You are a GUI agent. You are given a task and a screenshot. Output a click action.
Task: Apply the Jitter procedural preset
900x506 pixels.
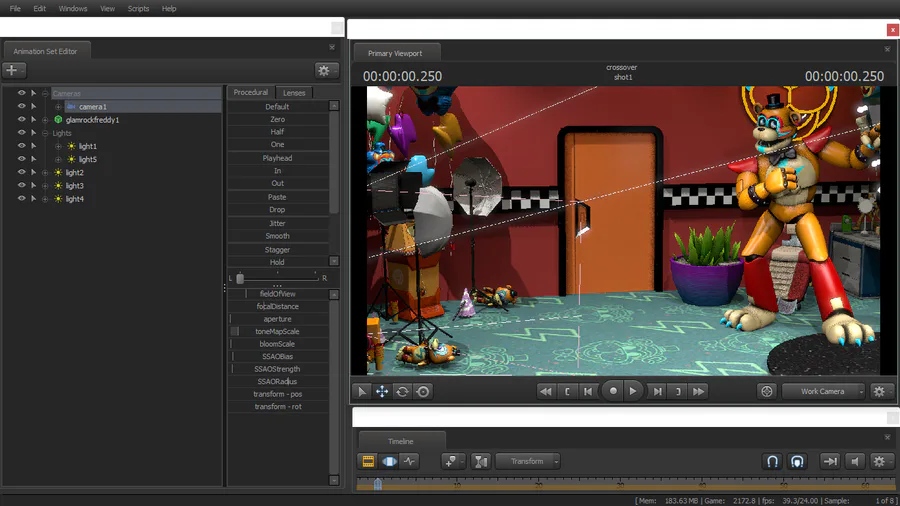pos(277,223)
